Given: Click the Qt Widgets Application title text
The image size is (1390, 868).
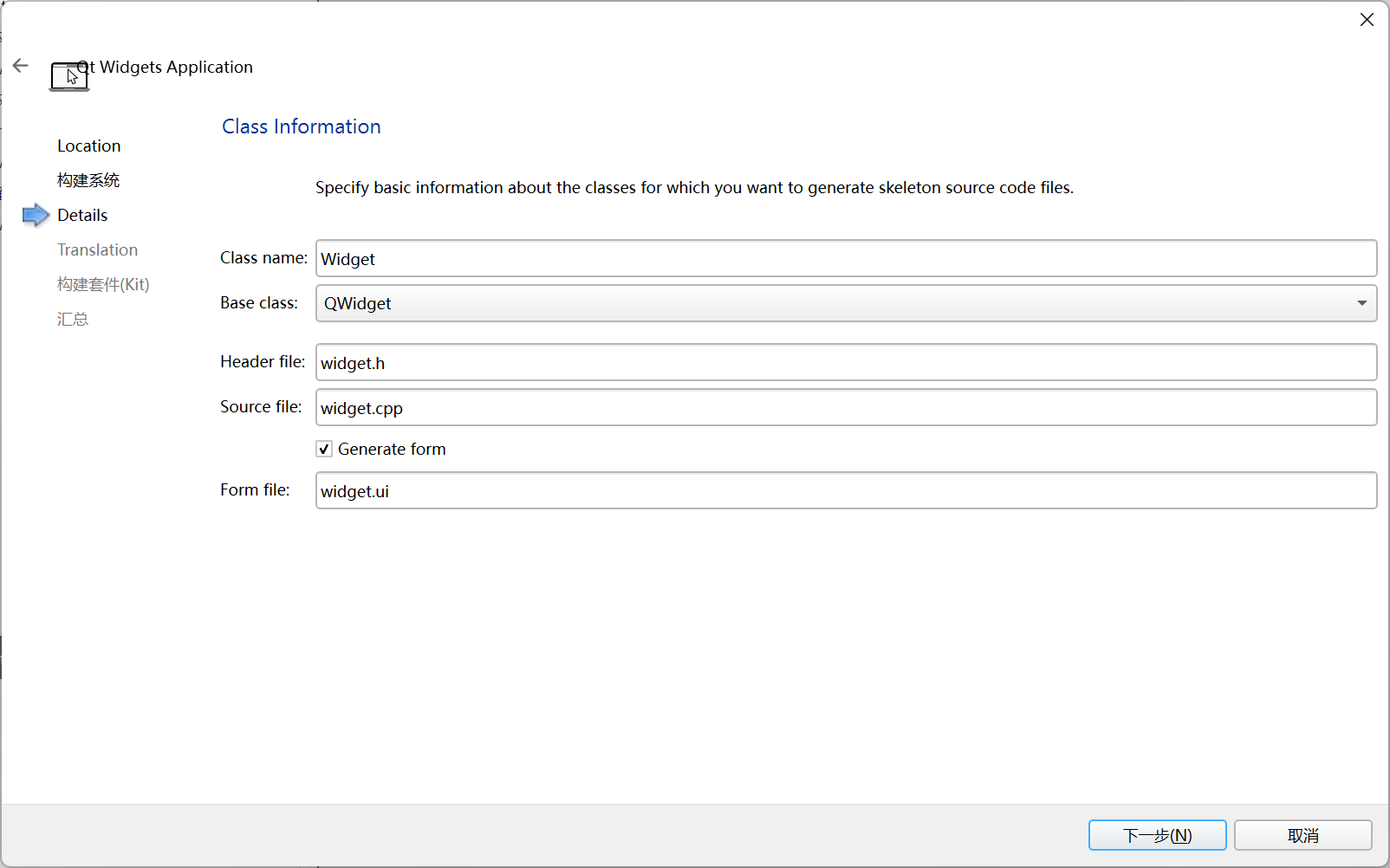Looking at the screenshot, I should pyautogui.click(x=165, y=67).
